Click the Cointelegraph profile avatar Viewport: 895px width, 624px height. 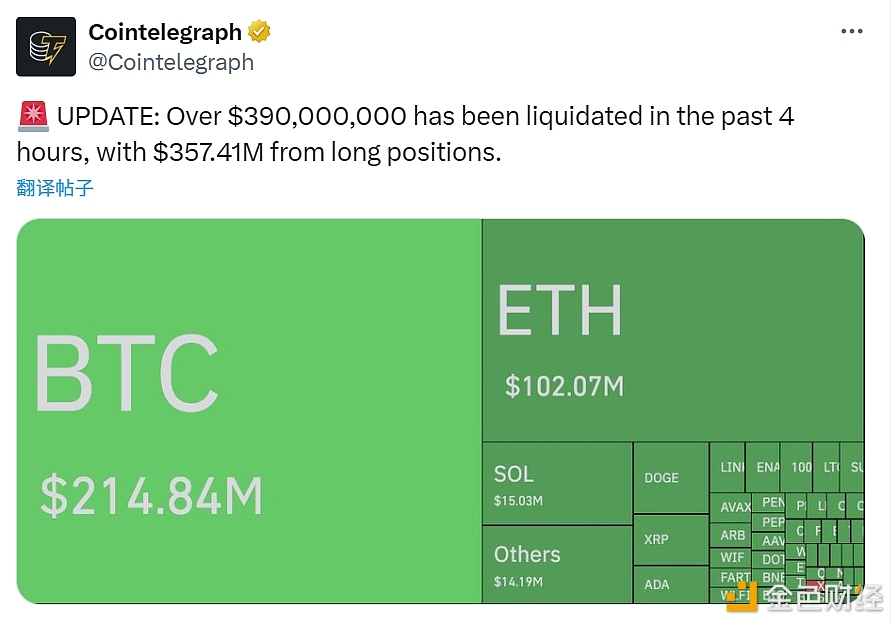(46, 47)
